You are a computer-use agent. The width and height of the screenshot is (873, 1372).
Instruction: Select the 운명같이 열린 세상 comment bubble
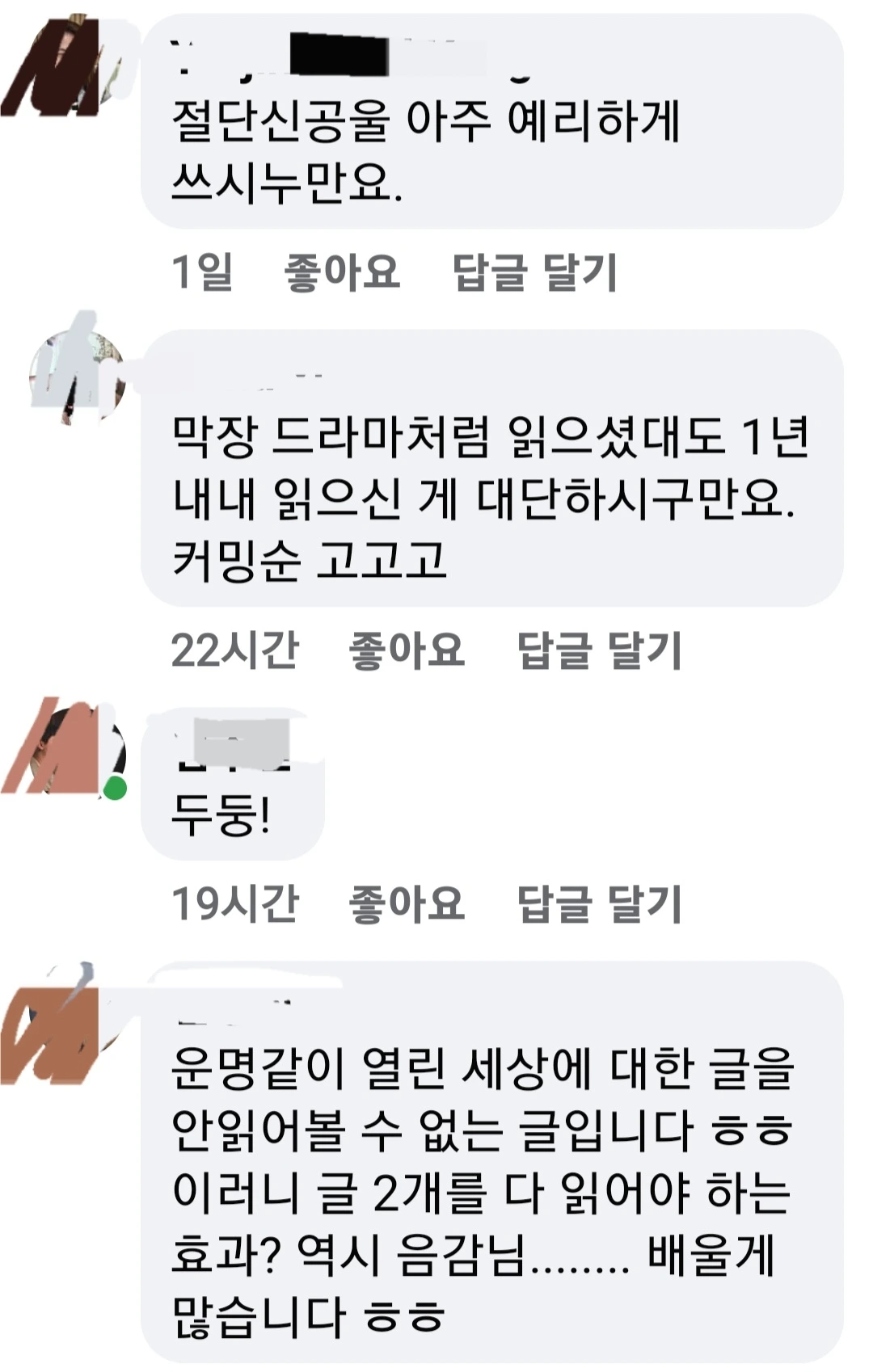[x=492, y=1162]
